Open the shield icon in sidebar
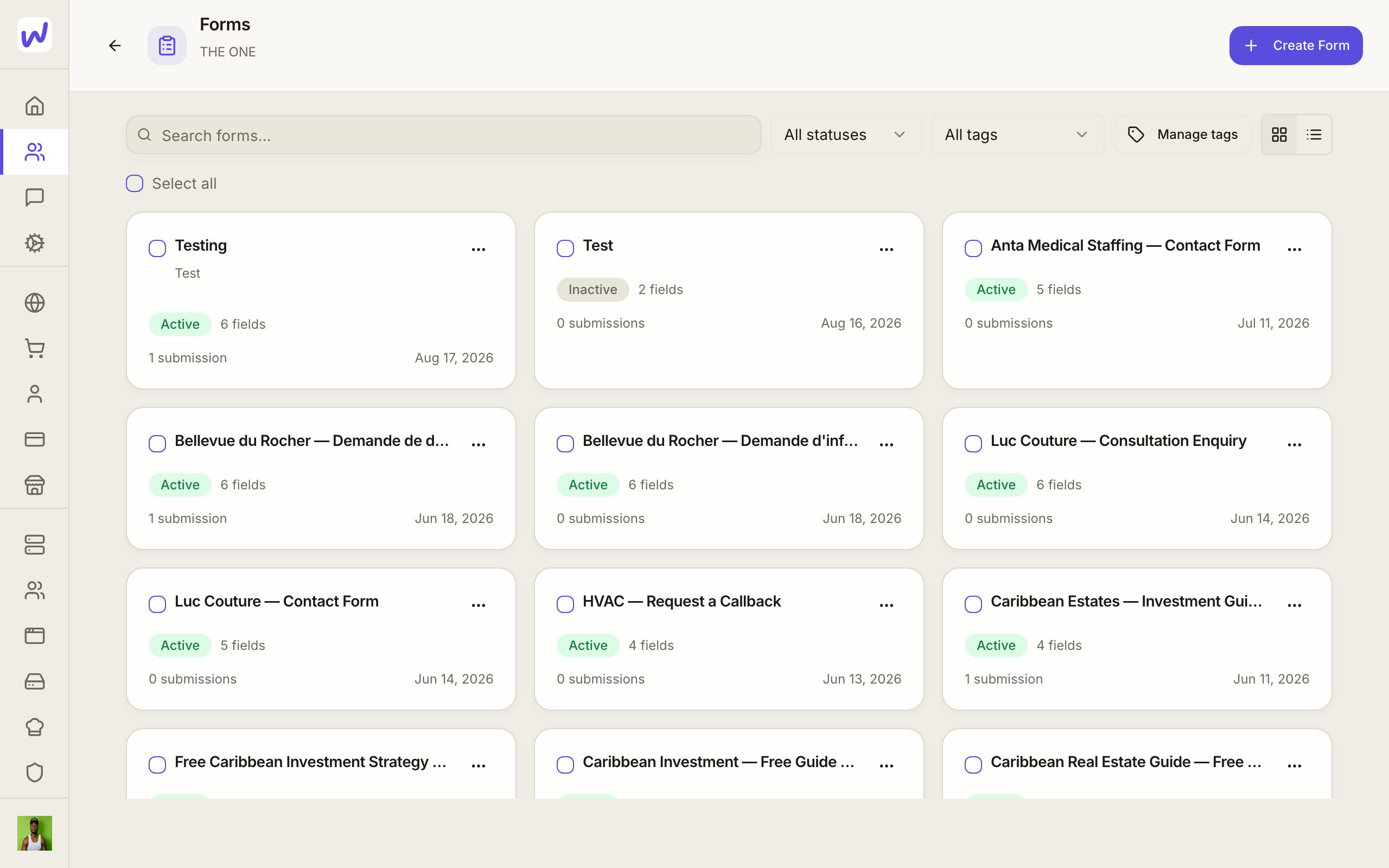 pyautogui.click(x=34, y=773)
